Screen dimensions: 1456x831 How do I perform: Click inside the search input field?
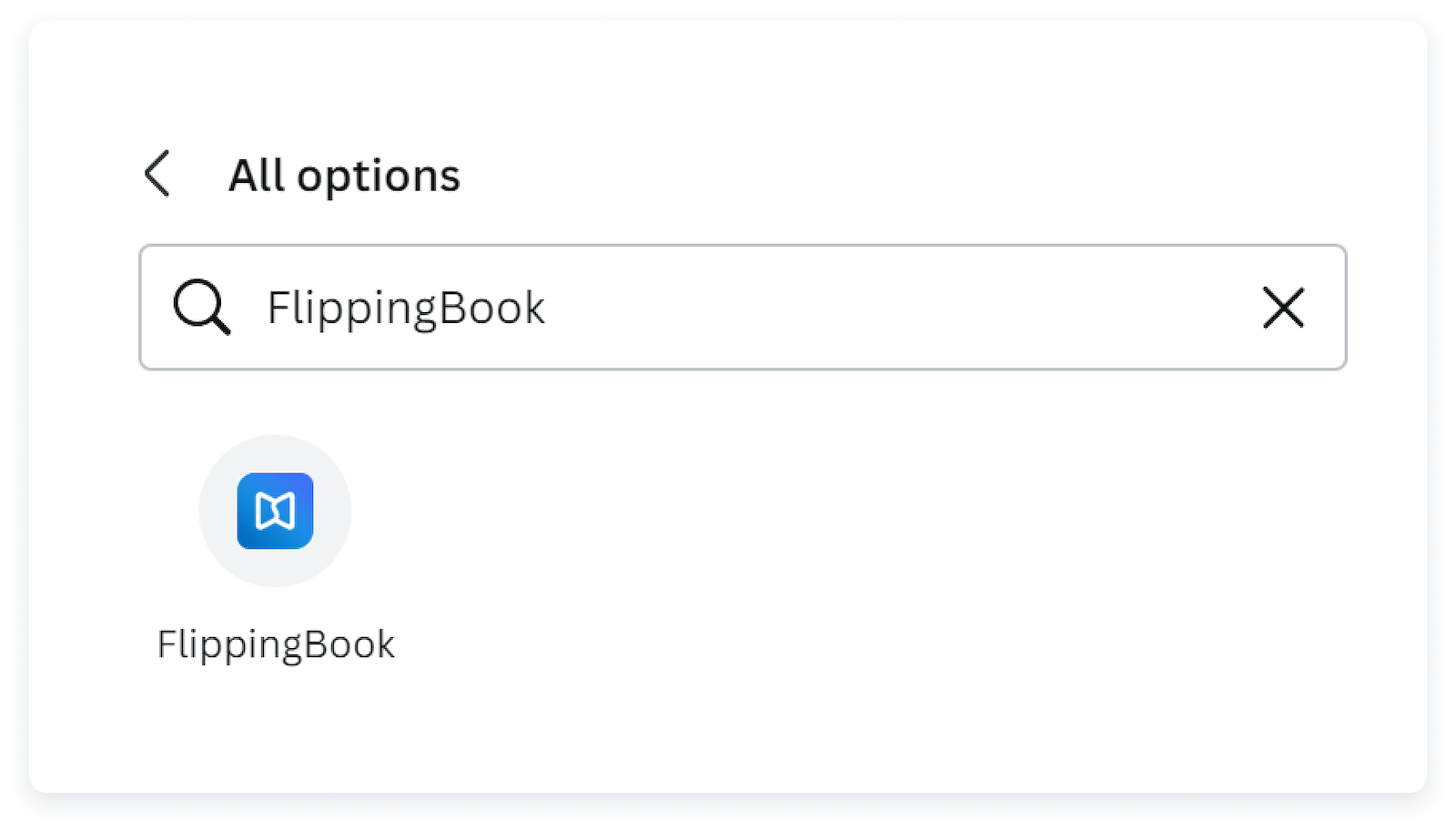click(x=728, y=308)
